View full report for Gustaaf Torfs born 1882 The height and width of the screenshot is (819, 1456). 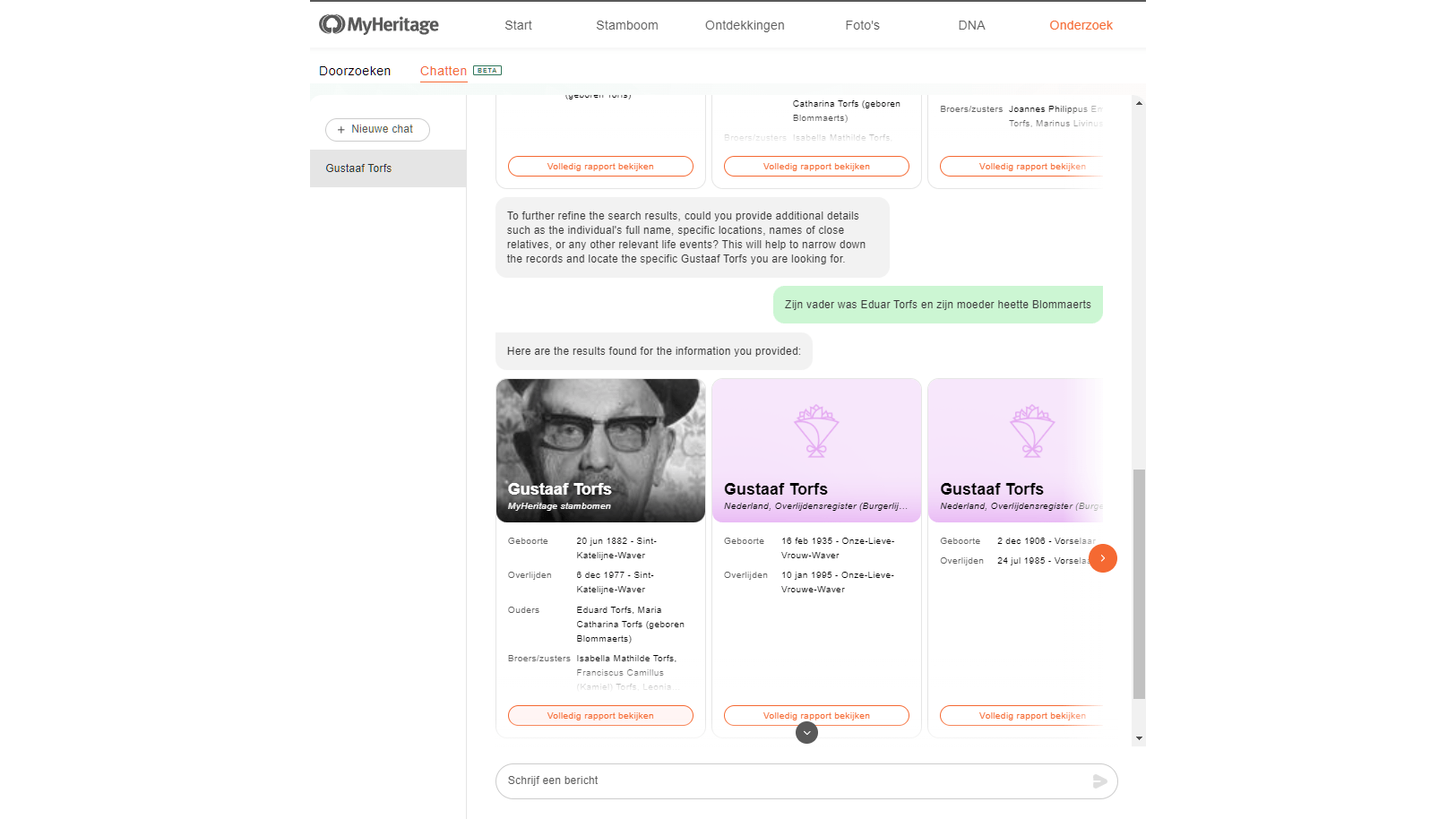coord(600,716)
